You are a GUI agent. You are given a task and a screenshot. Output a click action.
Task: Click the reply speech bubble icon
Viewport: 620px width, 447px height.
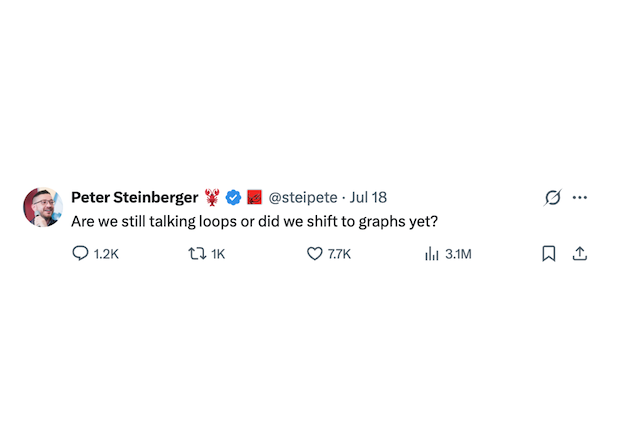click(80, 253)
